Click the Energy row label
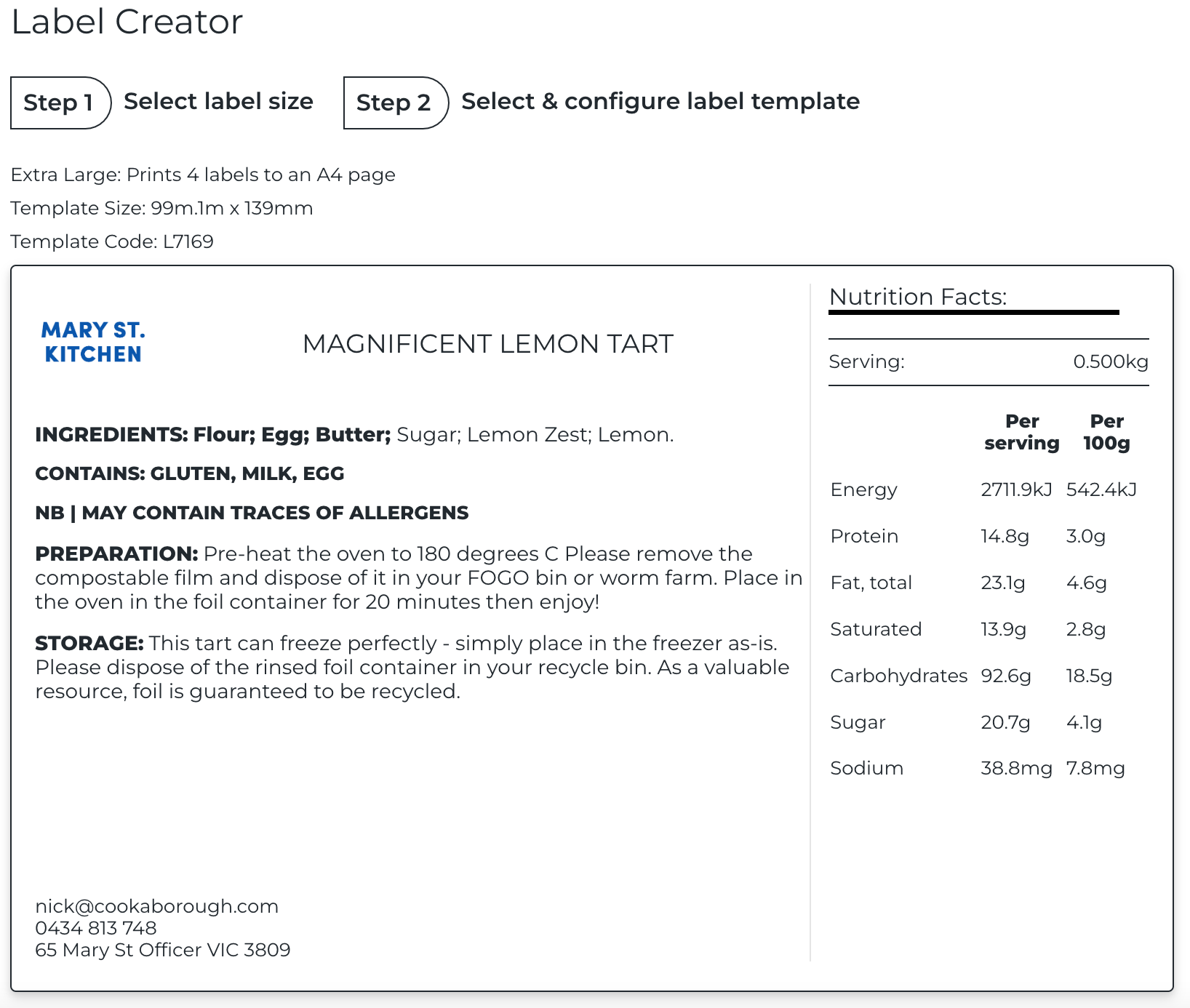Image resolution: width=1190 pixels, height=1008 pixels. click(x=864, y=489)
